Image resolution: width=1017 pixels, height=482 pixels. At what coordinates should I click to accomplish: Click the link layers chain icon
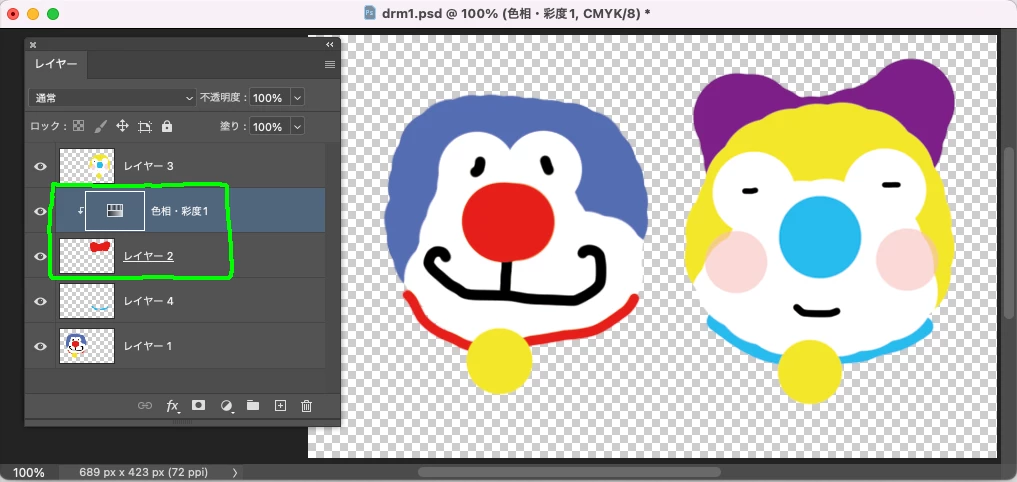click(145, 405)
